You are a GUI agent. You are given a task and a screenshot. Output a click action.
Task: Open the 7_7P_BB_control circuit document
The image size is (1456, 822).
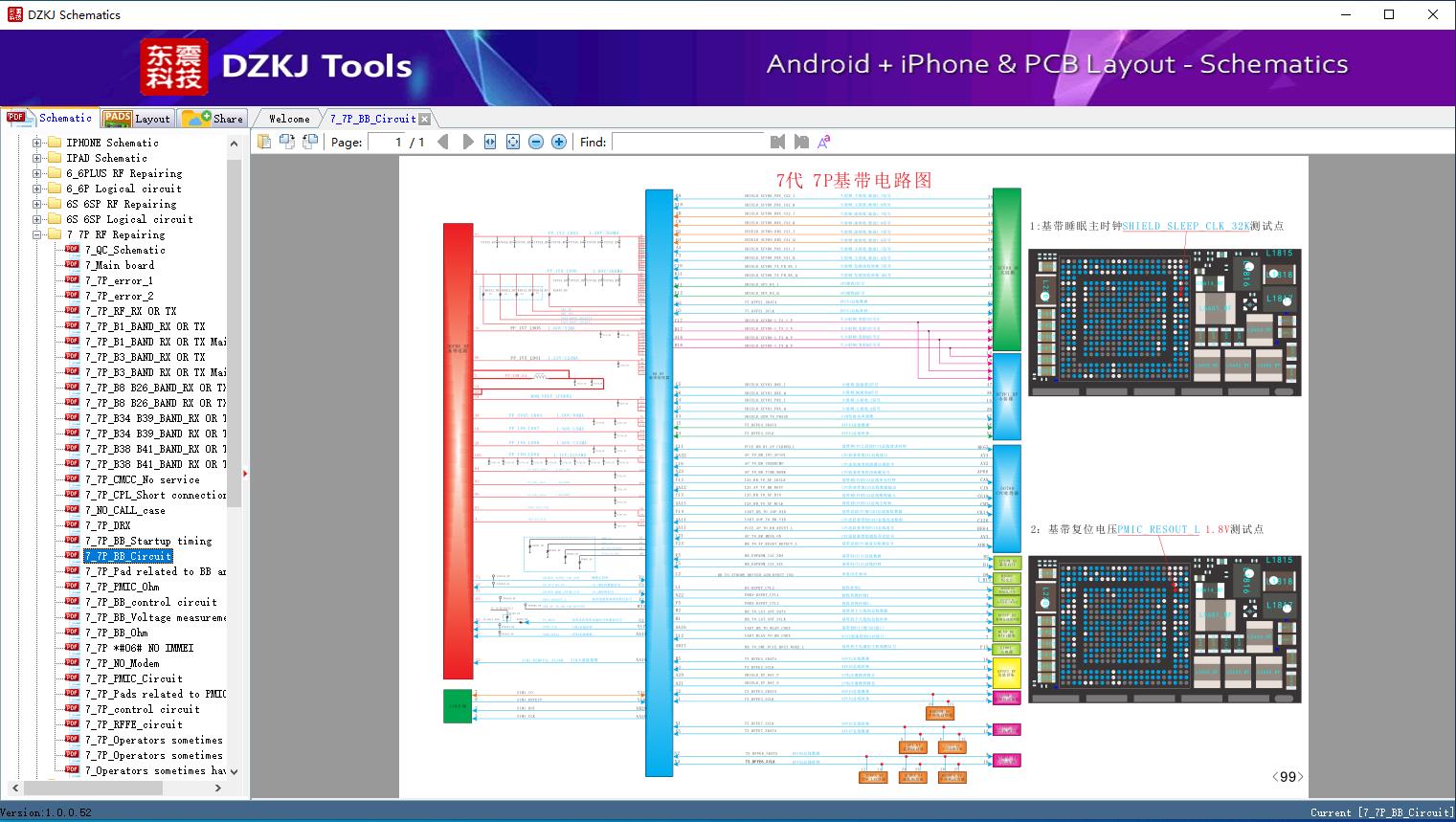[151, 602]
